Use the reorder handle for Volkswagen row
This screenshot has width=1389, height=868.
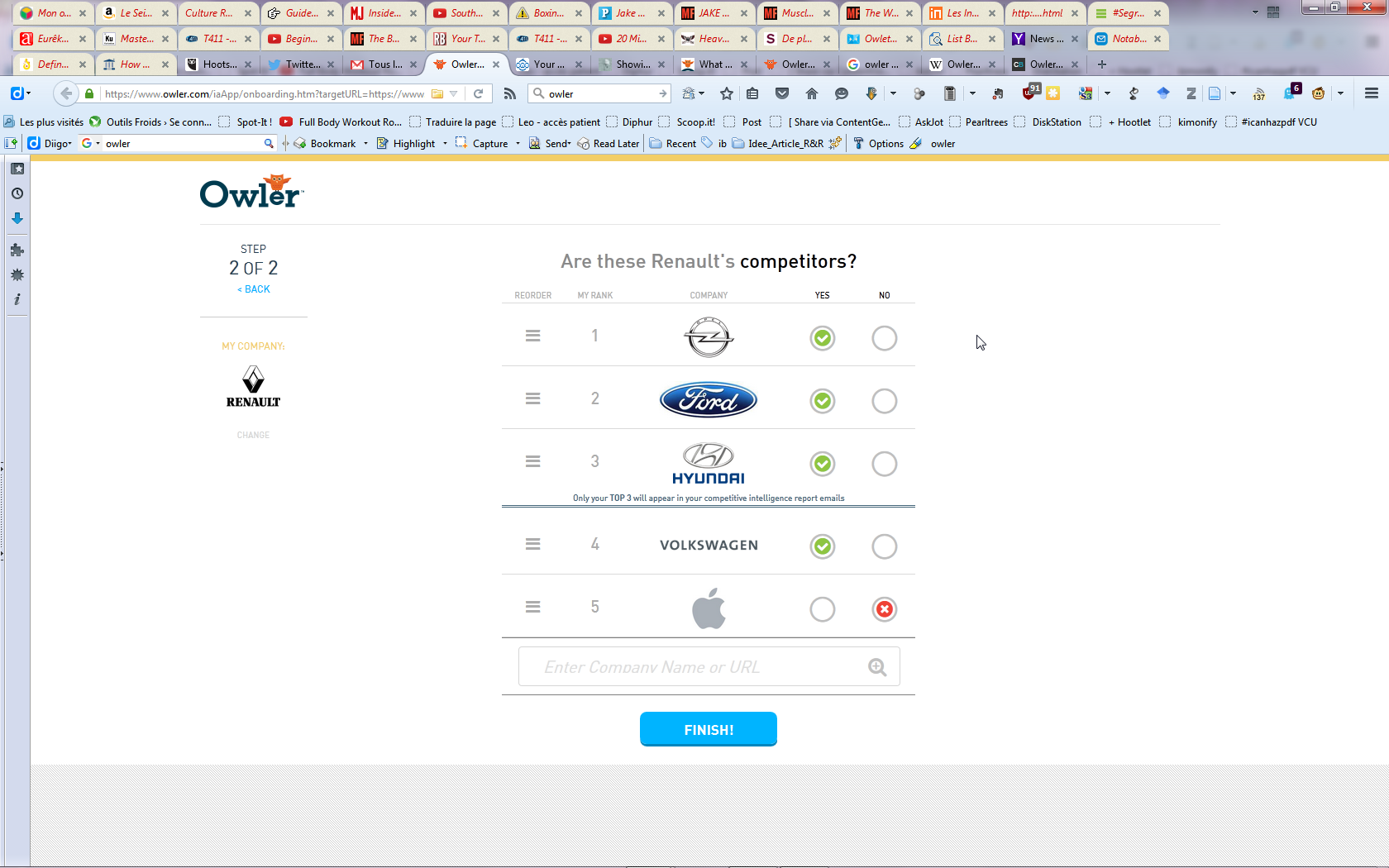coord(533,544)
